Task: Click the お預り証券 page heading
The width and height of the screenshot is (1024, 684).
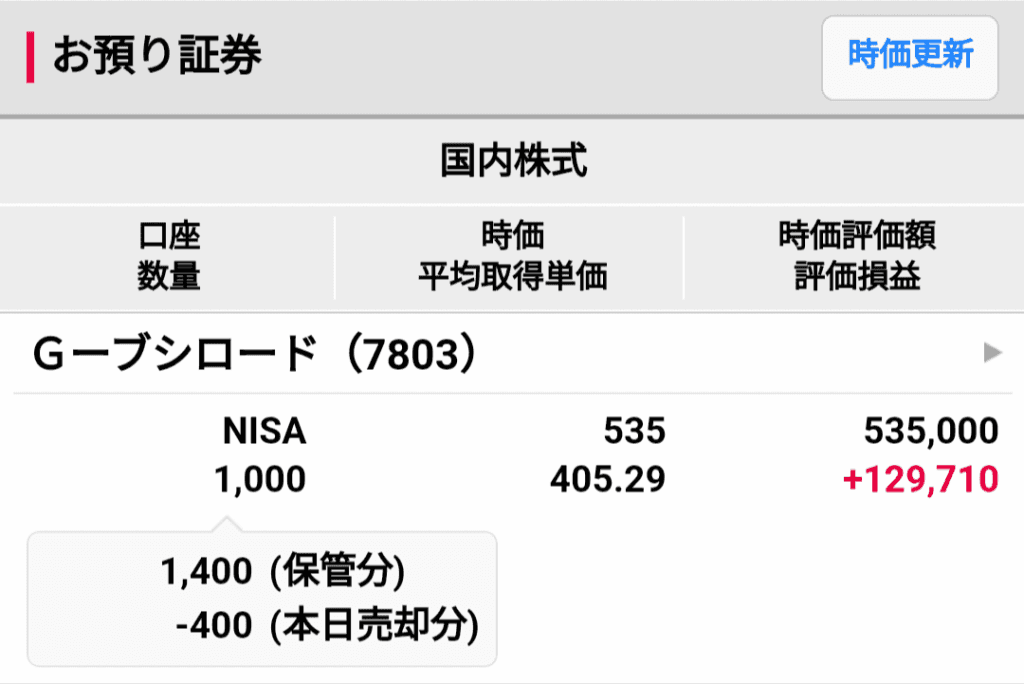Action: pos(157,56)
